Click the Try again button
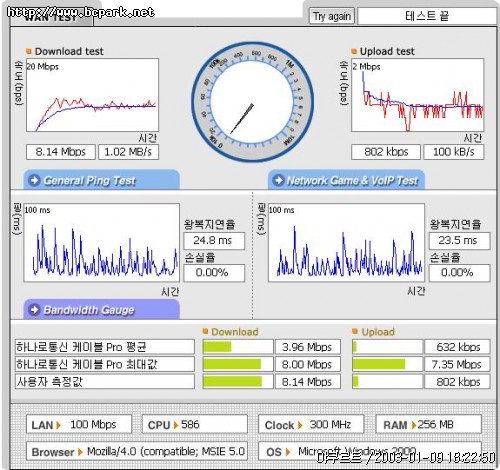 (x=332, y=16)
